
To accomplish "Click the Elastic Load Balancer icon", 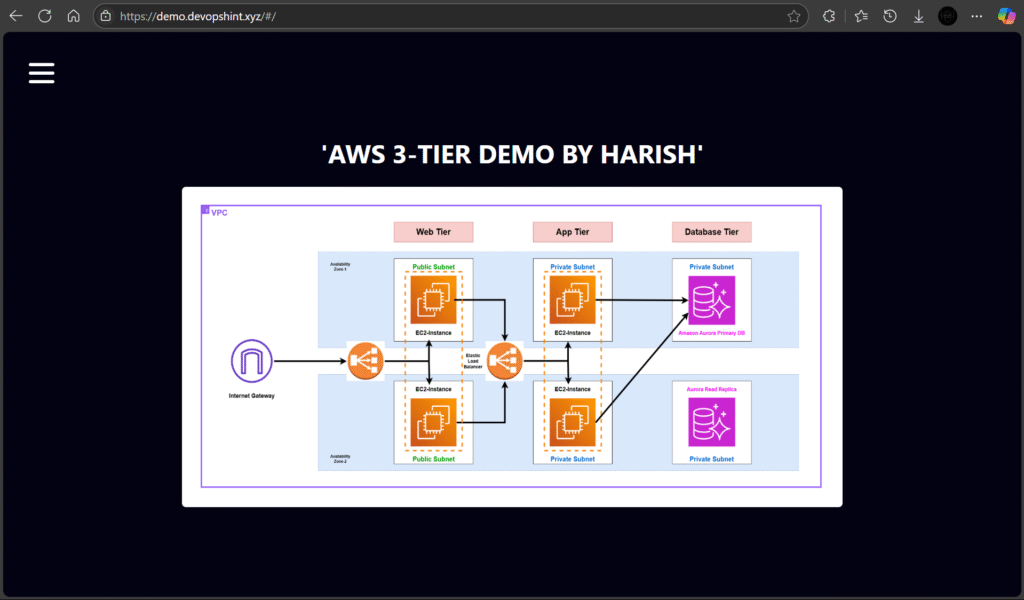I will 505,361.
